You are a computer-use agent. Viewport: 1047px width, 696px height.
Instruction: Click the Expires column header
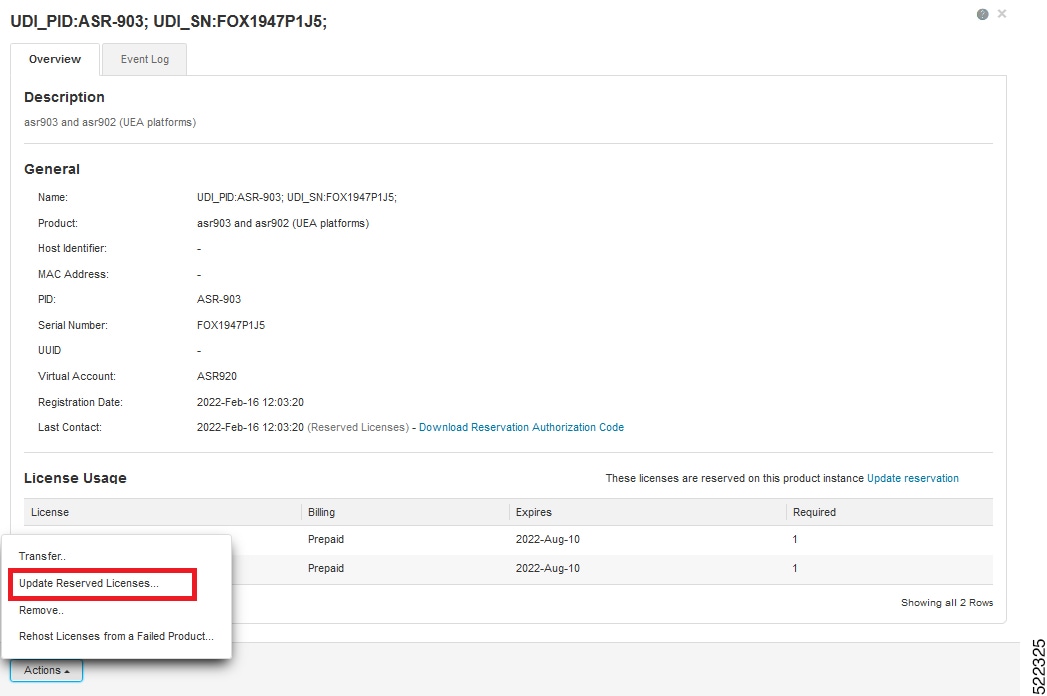pos(647,512)
